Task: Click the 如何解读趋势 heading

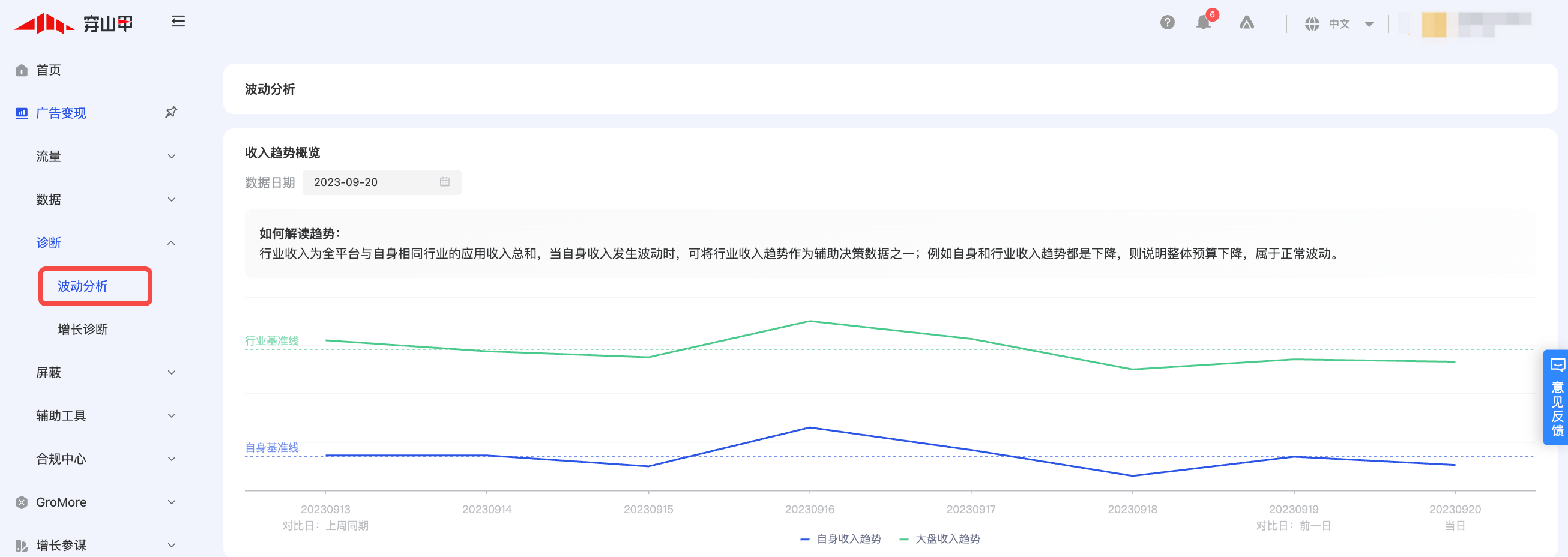Action: pyautogui.click(x=300, y=233)
